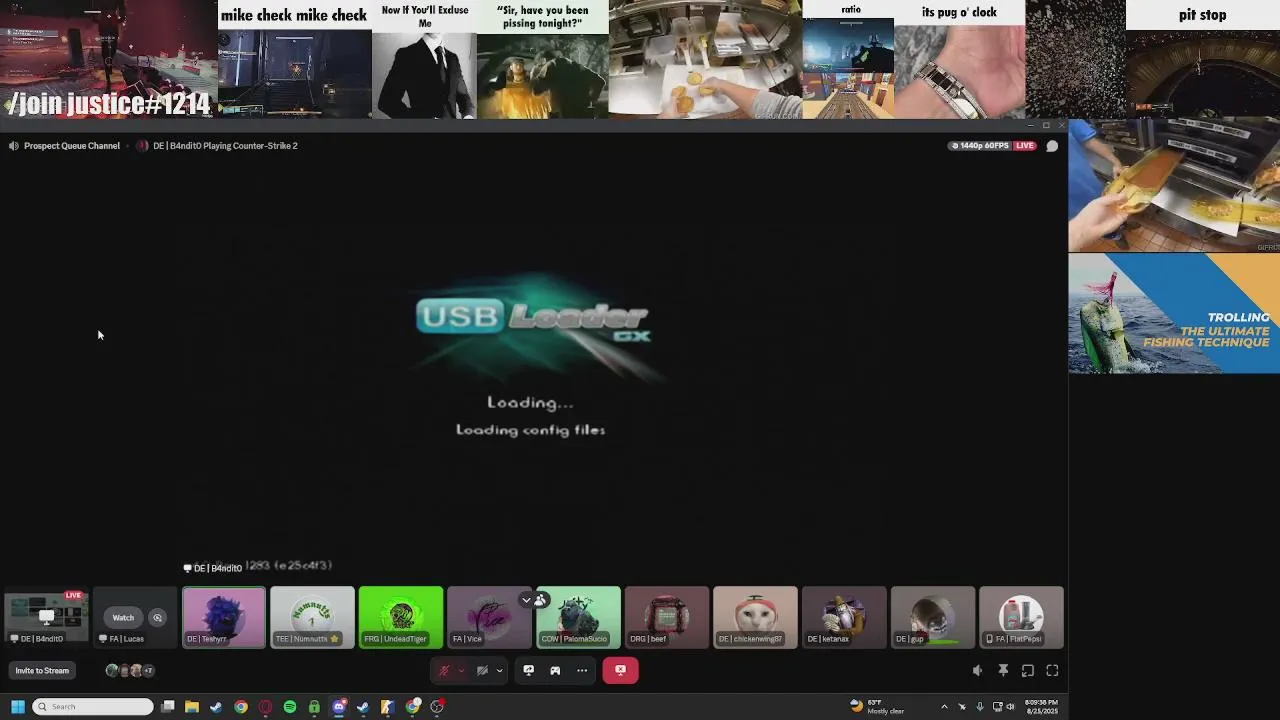Select the DE | B4ndit0 live stream tile
The width and height of the screenshot is (1280, 720).
tap(46, 617)
